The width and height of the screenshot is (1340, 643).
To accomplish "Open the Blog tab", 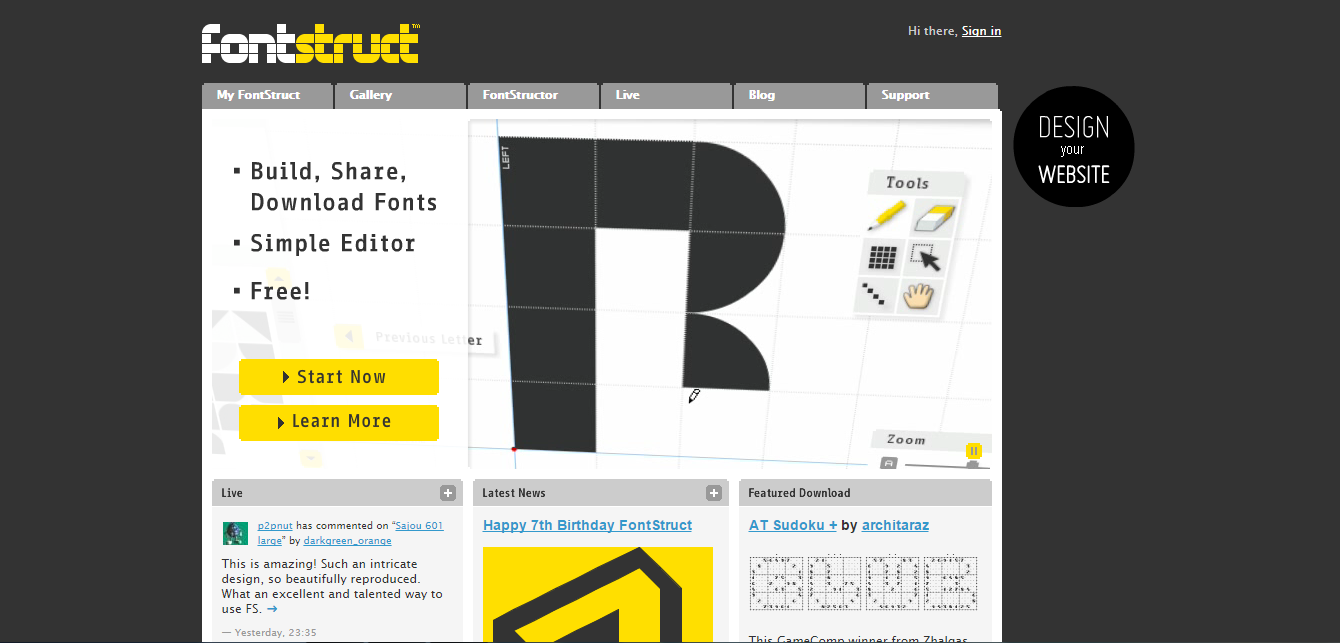I will coord(799,95).
